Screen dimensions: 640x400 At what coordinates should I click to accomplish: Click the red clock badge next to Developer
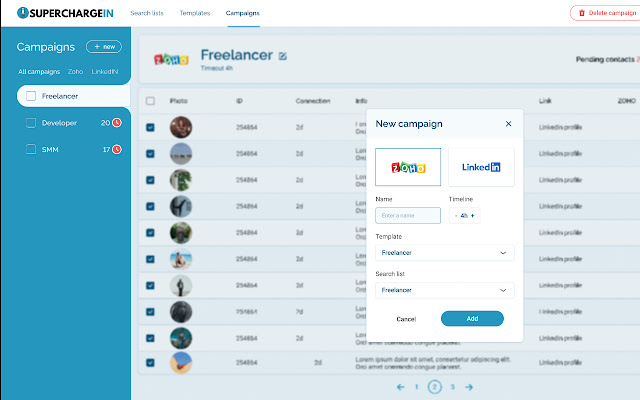117,122
